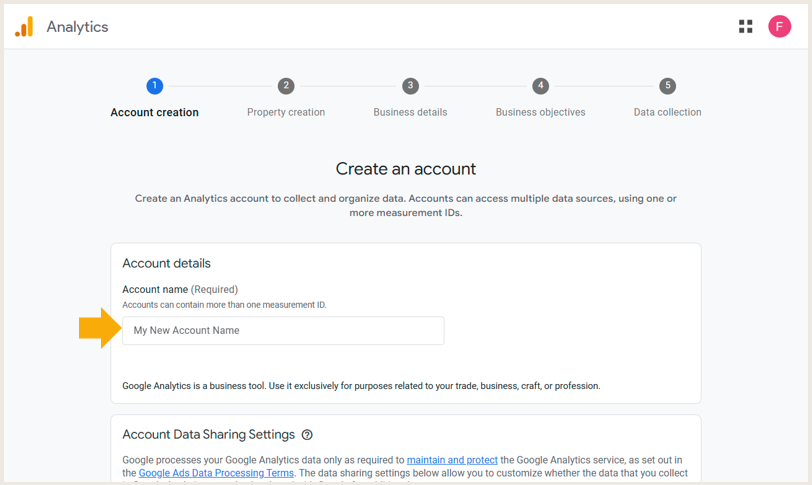Click the 'Create an account' heading
The height and width of the screenshot is (485, 812).
point(405,169)
